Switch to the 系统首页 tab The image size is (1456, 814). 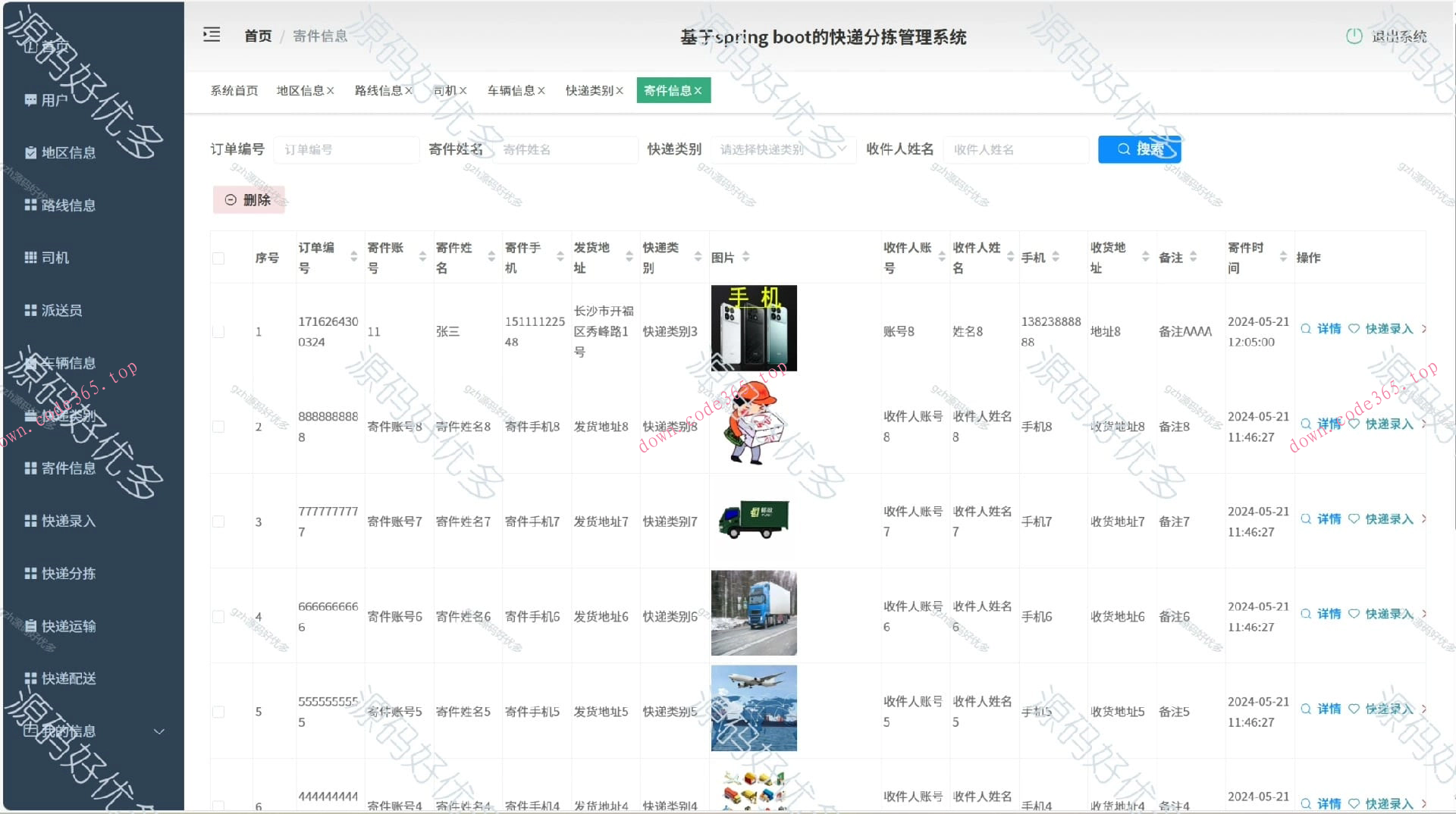234,90
